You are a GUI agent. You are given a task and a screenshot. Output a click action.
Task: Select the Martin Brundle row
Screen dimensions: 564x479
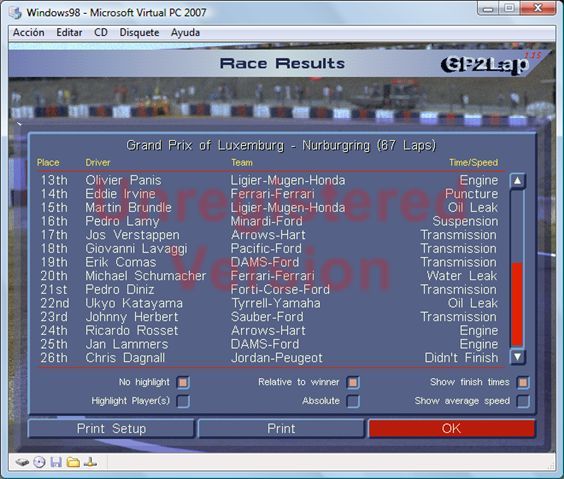coord(269,207)
